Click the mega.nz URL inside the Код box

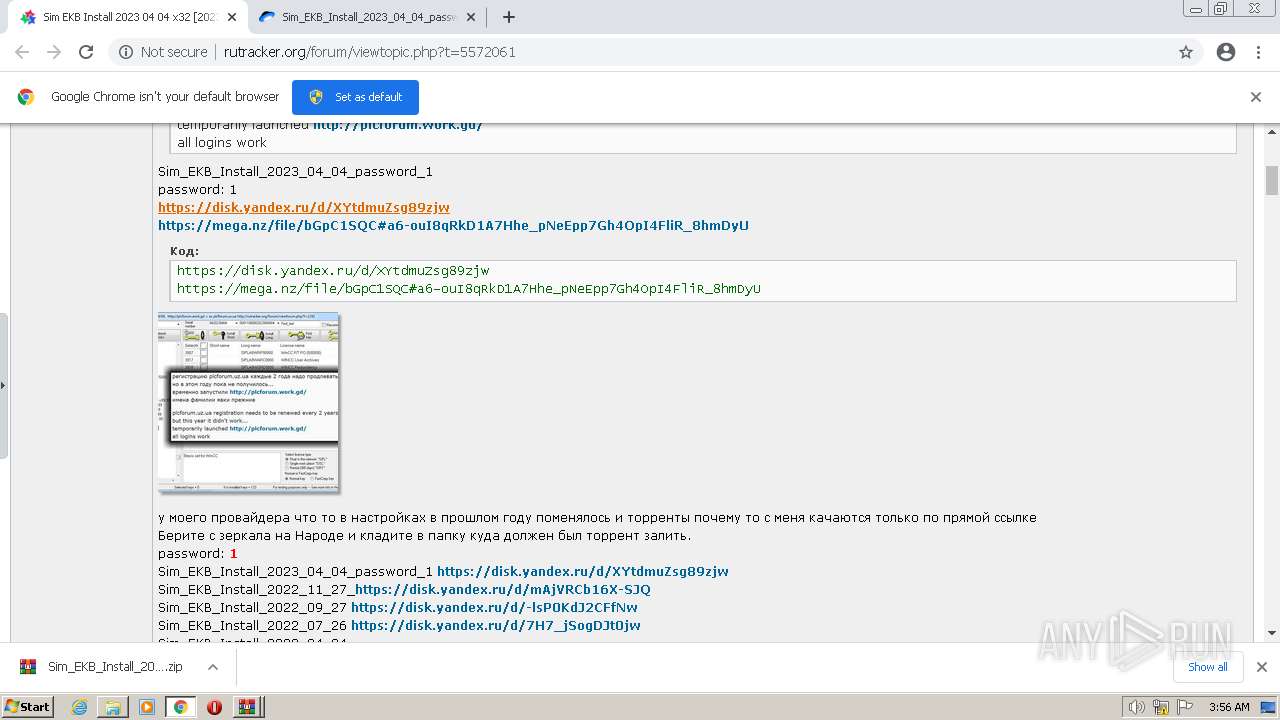click(x=469, y=289)
